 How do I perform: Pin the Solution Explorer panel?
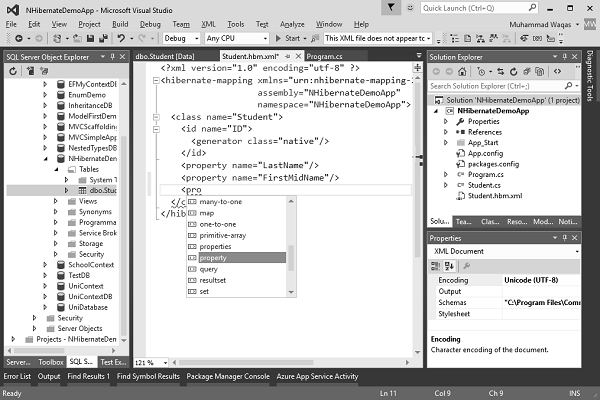(x=565, y=57)
